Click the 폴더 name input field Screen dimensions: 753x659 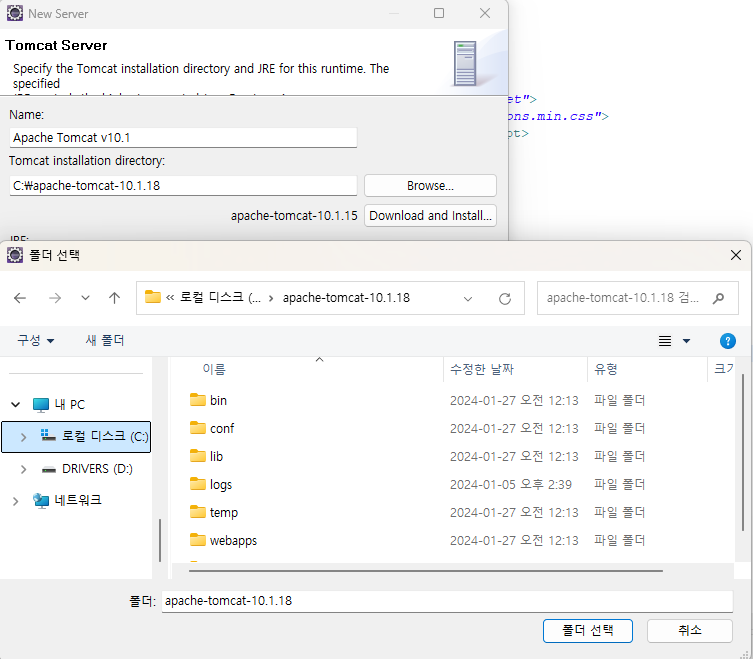447,601
